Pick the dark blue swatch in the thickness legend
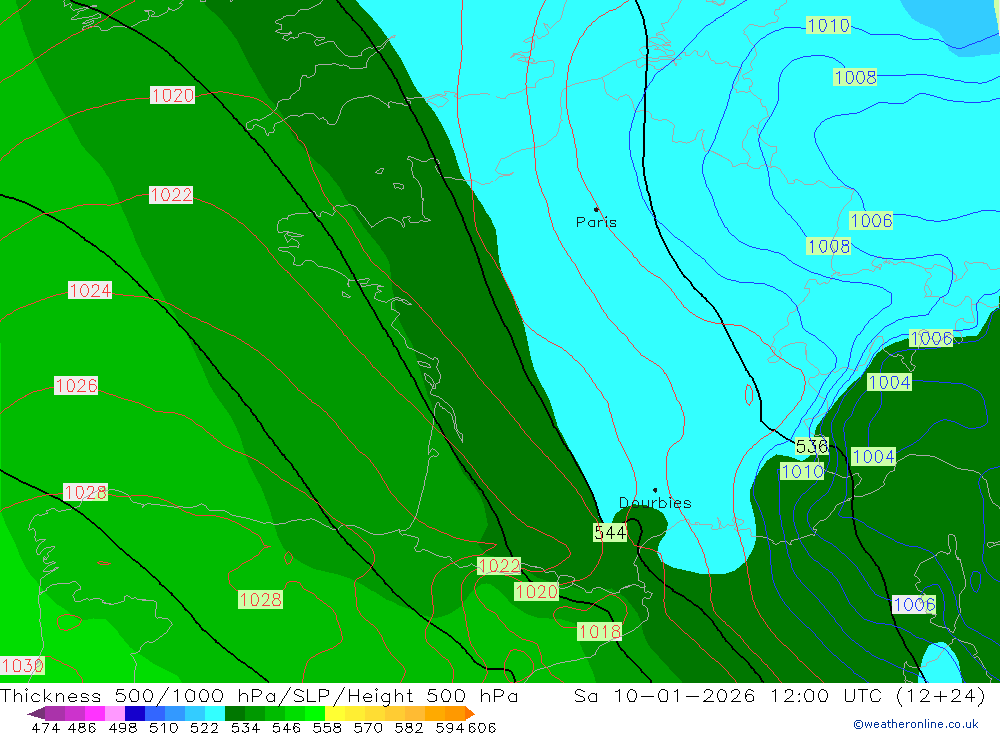This screenshot has width=1000, height=733. click(135, 713)
